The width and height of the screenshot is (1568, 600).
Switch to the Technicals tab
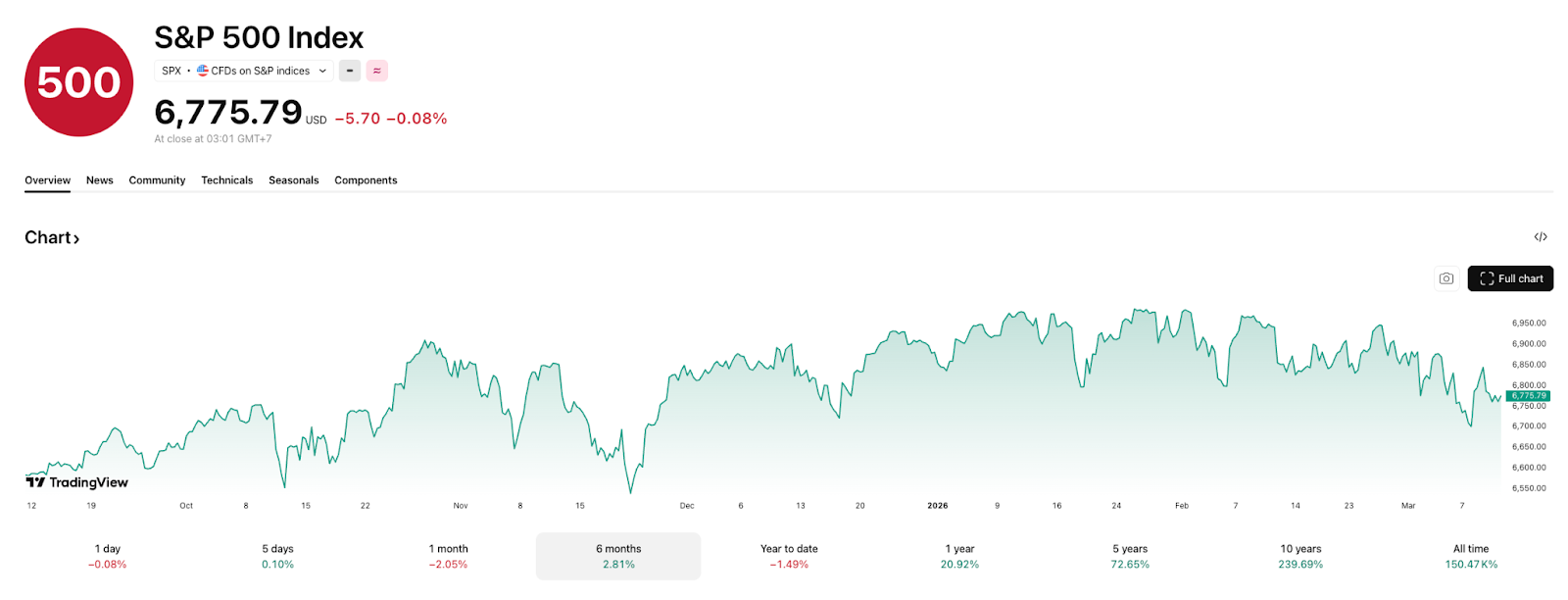[x=226, y=180]
